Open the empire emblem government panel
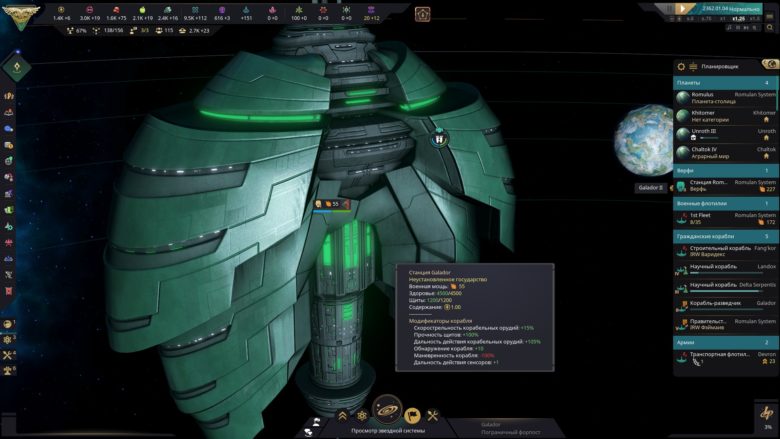This screenshot has width=780, height=439. pos(20,16)
